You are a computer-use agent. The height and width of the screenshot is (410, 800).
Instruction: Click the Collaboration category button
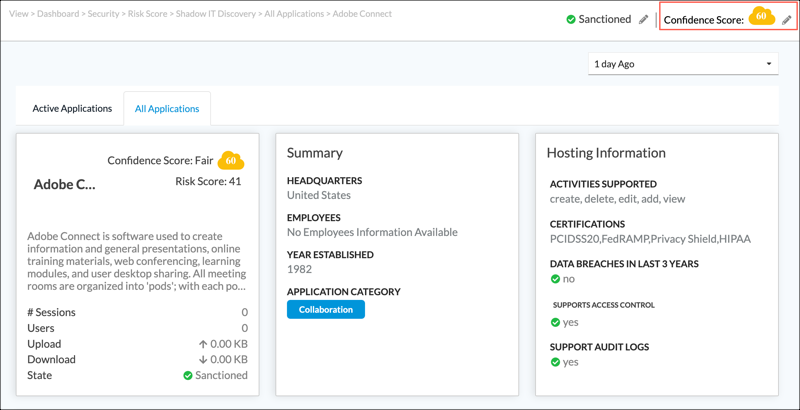point(326,310)
